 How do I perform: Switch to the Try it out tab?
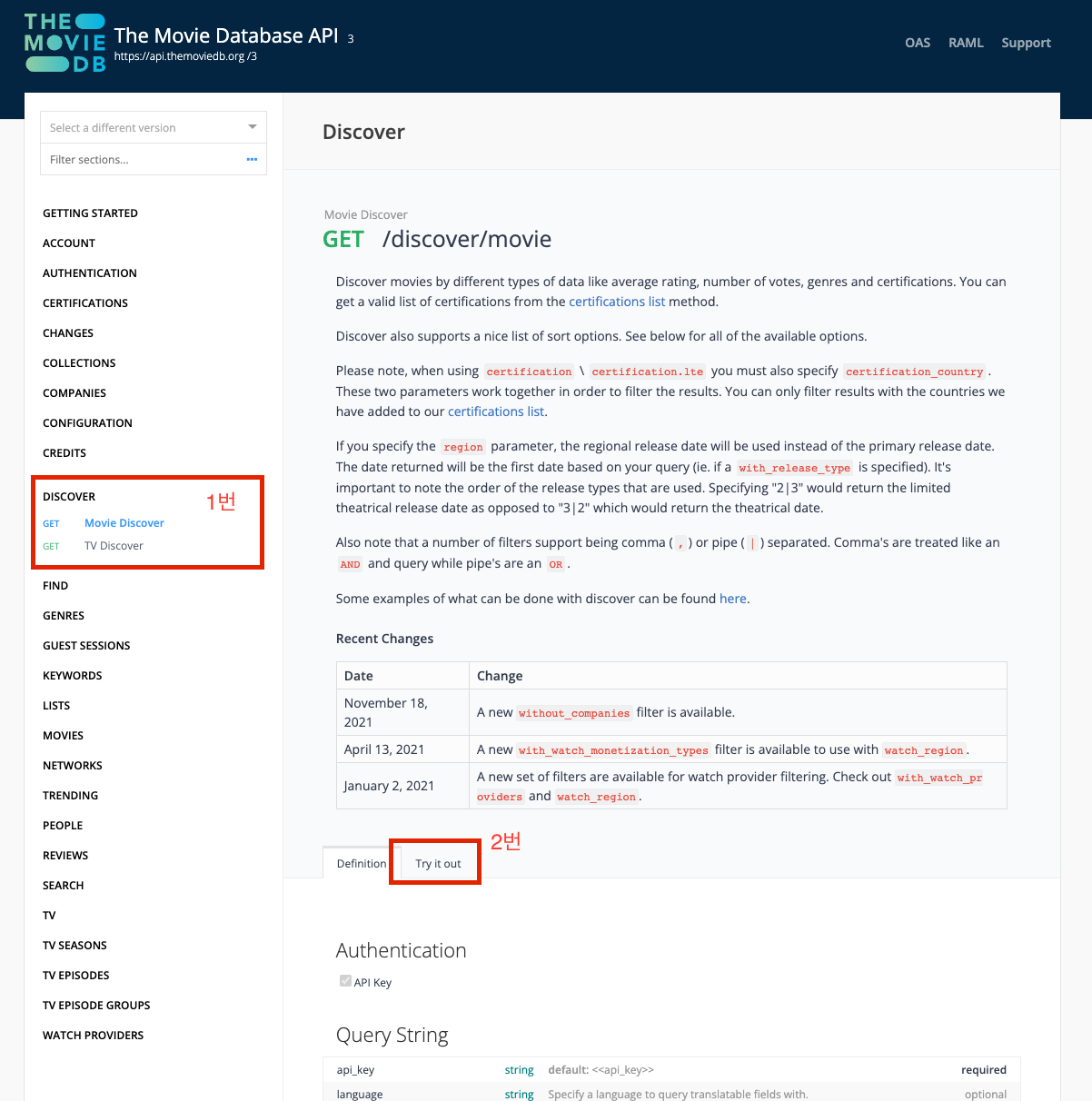pyautogui.click(x=438, y=863)
